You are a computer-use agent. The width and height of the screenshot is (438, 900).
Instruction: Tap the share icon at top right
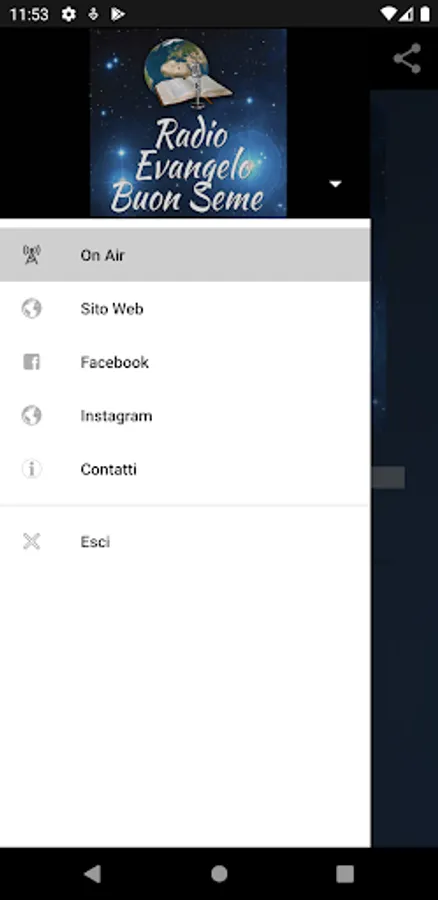[x=407, y=59]
